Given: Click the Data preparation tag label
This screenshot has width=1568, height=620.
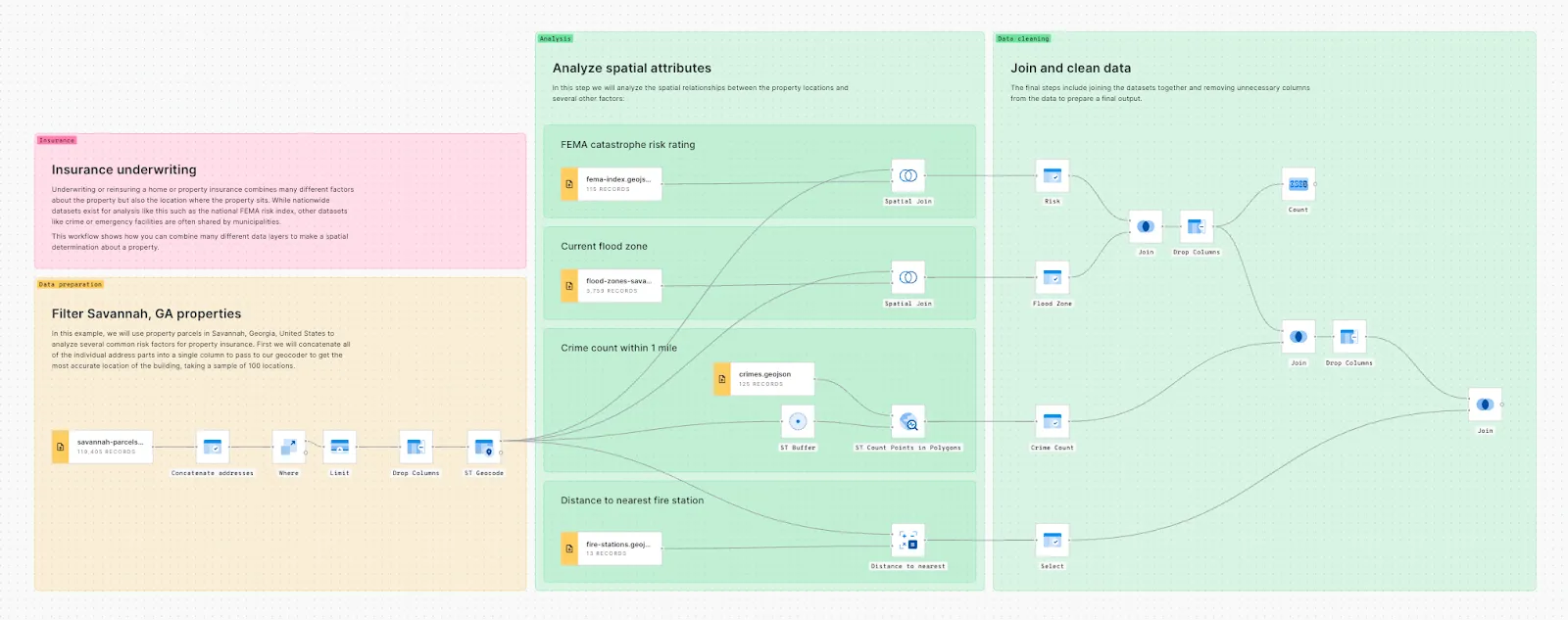Looking at the screenshot, I should [71, 285].
